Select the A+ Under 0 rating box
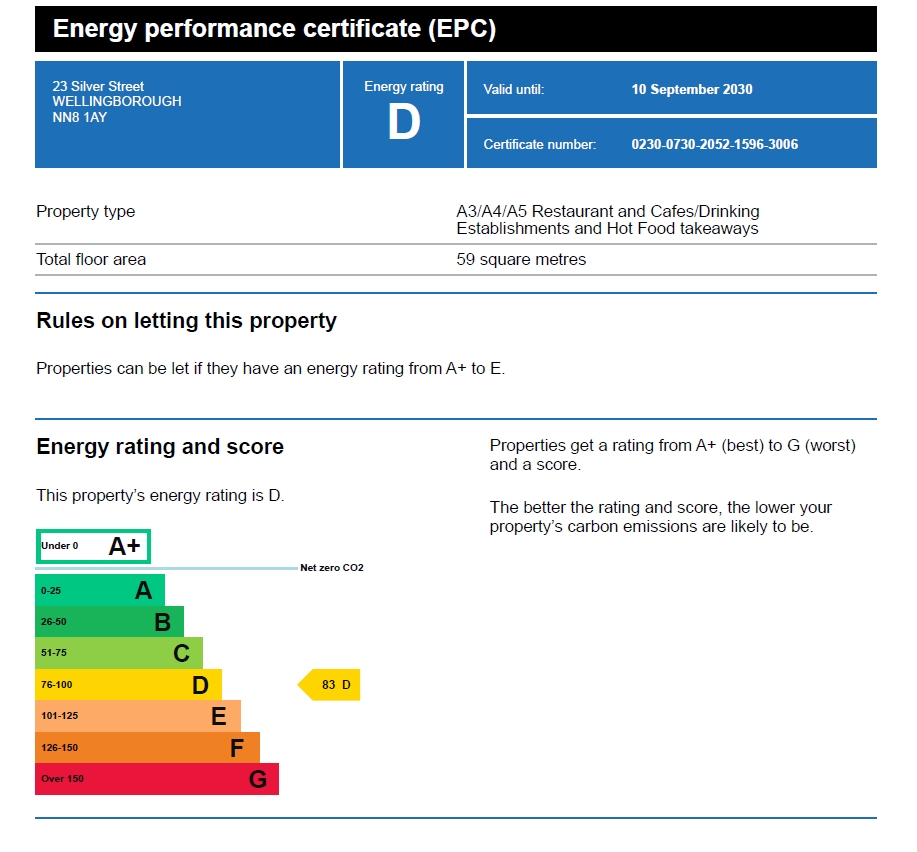This screenshot has width=917, height=852. pyautogui.click(x=93, y=546)
